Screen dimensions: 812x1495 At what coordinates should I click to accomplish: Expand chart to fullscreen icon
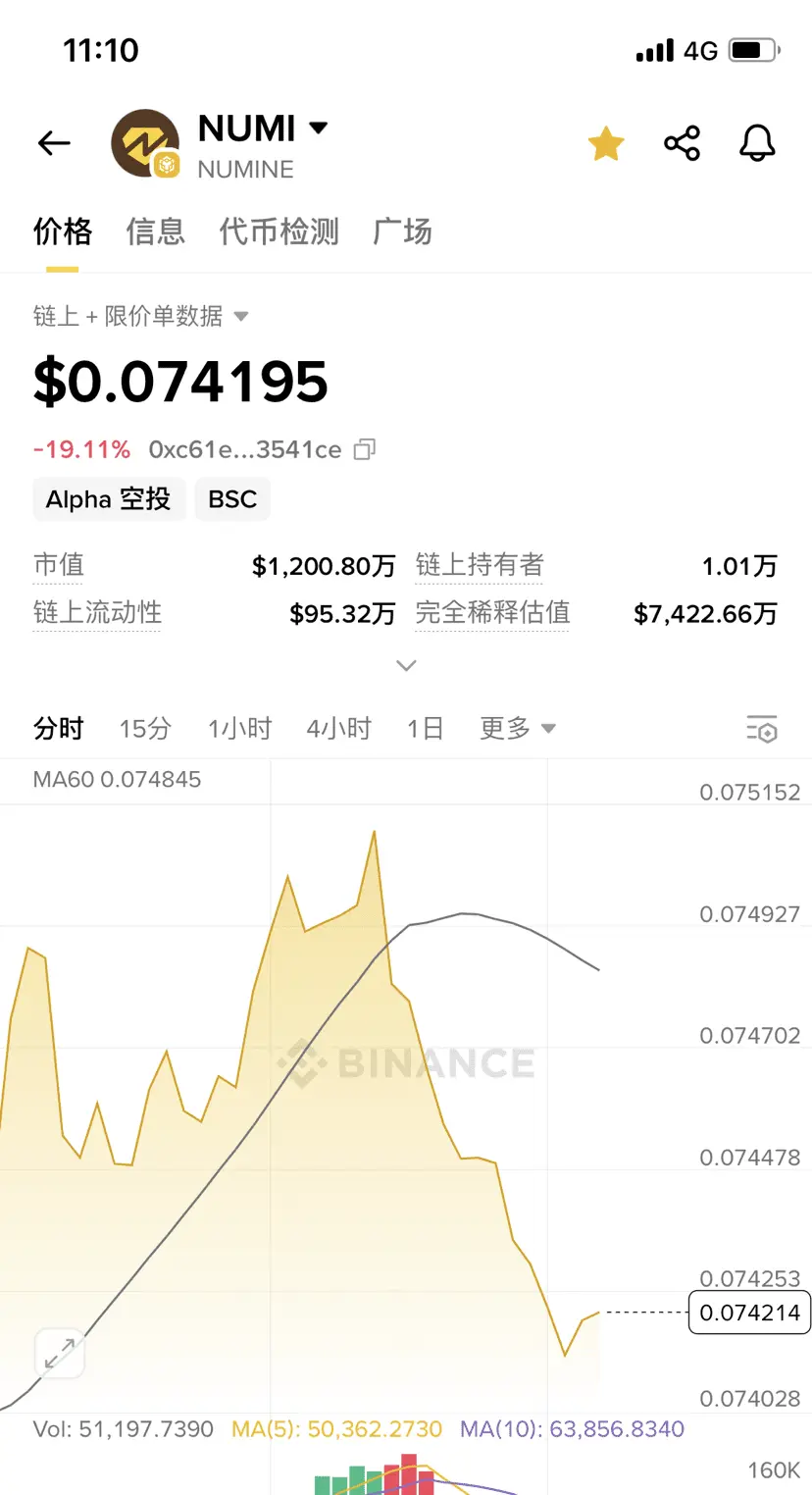coord(60,1355)
